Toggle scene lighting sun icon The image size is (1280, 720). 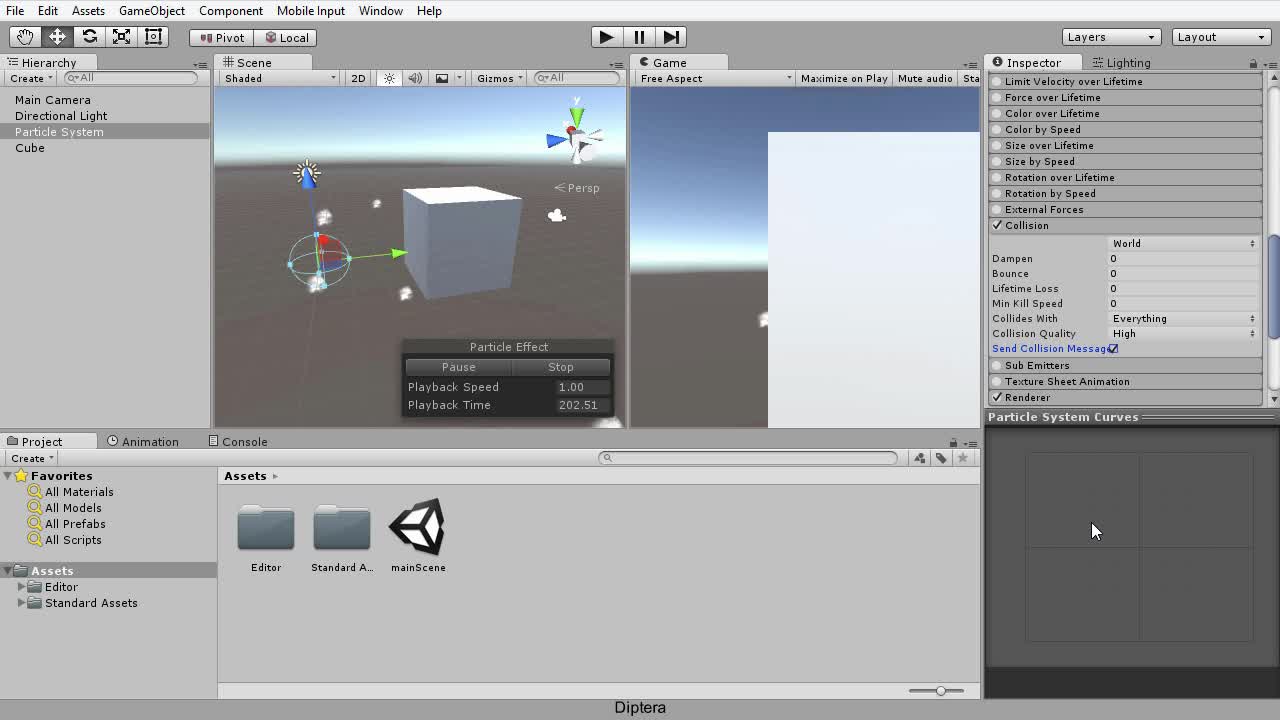coord(389,78)
